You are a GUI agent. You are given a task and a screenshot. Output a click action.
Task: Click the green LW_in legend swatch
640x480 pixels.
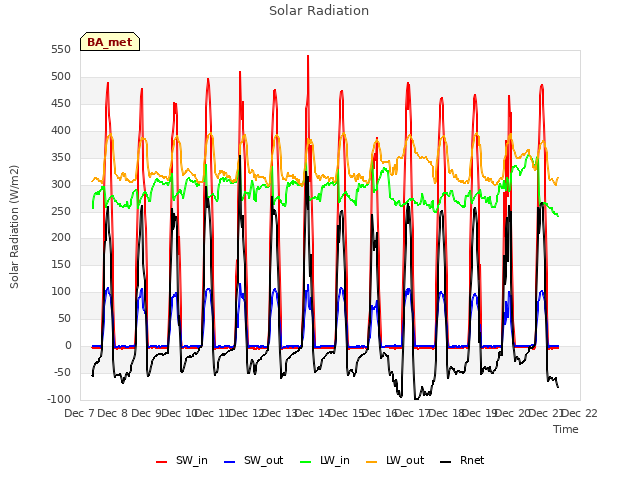pyautogui.click(x=306, y=462)
